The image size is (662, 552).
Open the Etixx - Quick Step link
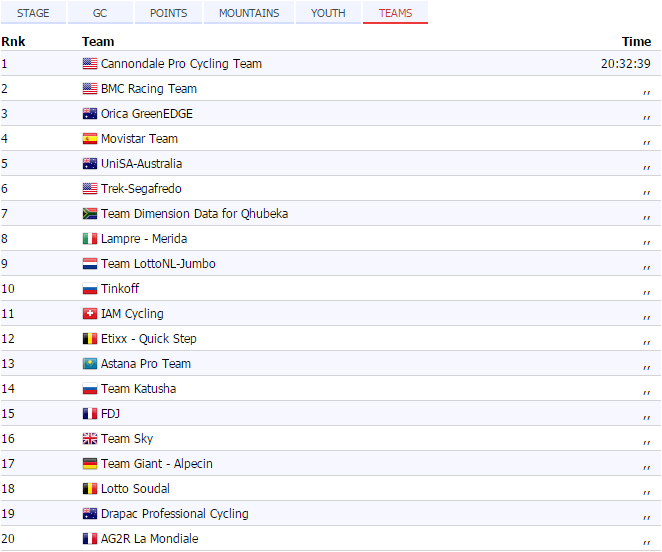[149, 339]
